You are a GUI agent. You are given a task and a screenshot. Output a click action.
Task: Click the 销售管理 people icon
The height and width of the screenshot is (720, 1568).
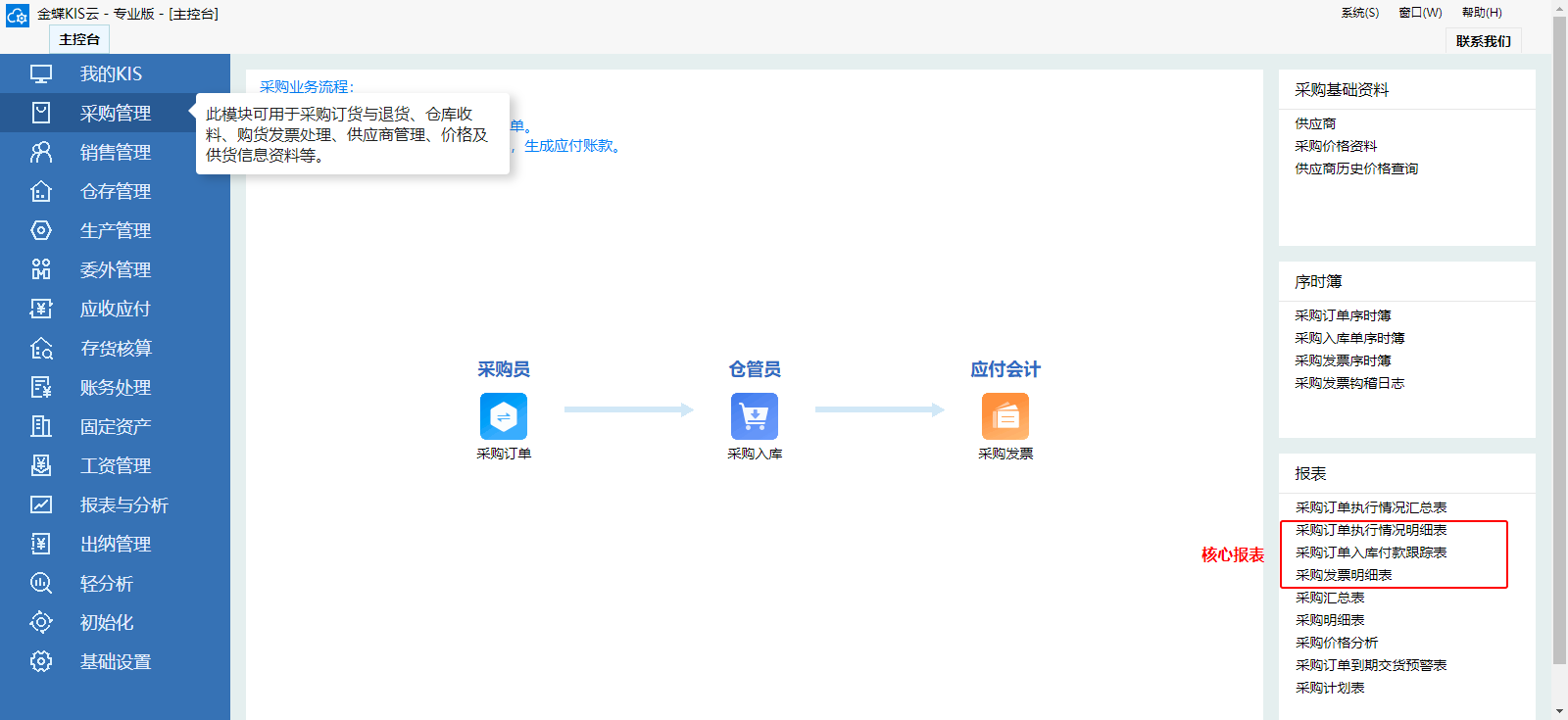(x=41, y=152)
